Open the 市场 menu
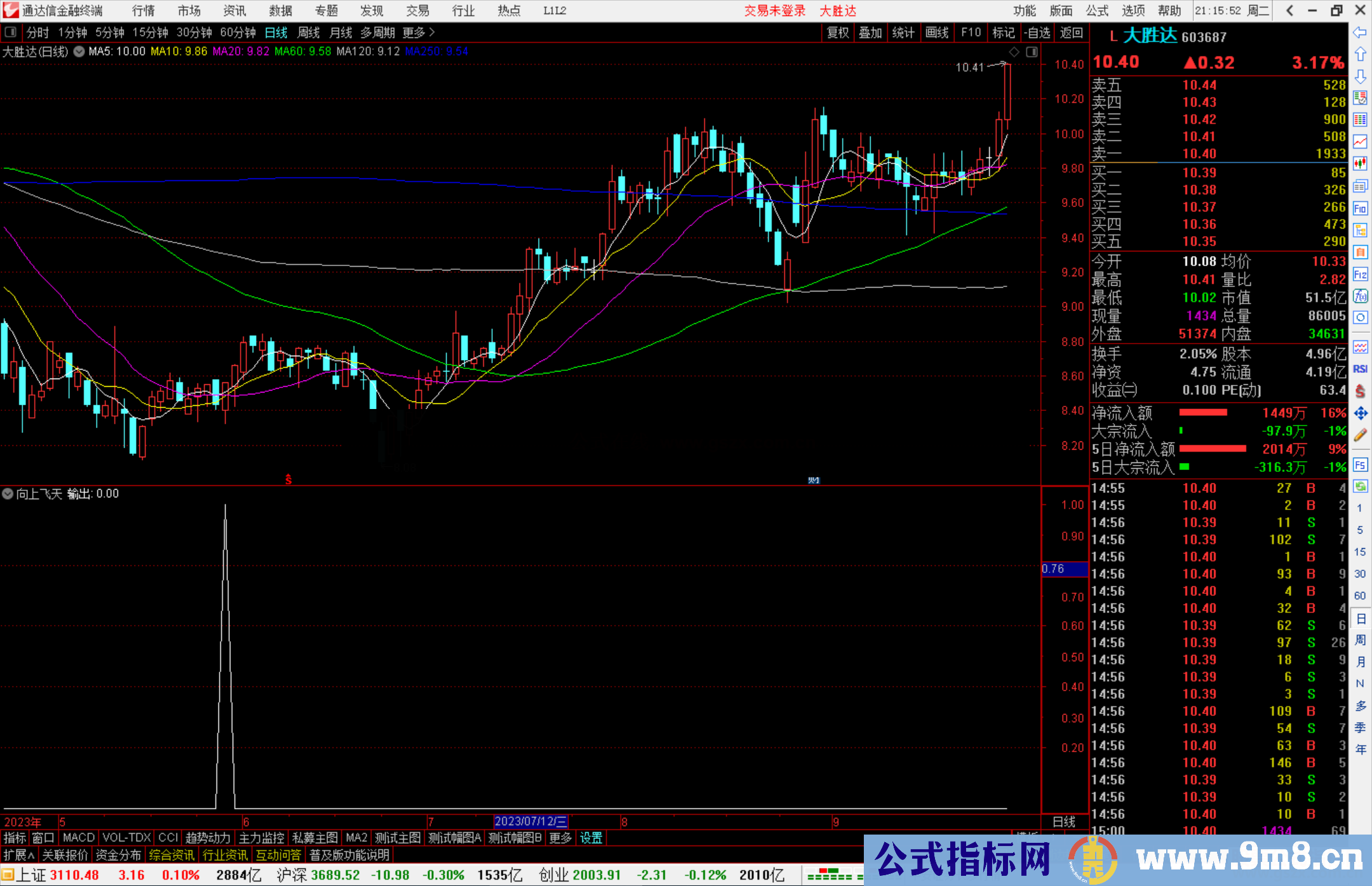This screenshot has height=886, width=1372. [x=189, y=11]
